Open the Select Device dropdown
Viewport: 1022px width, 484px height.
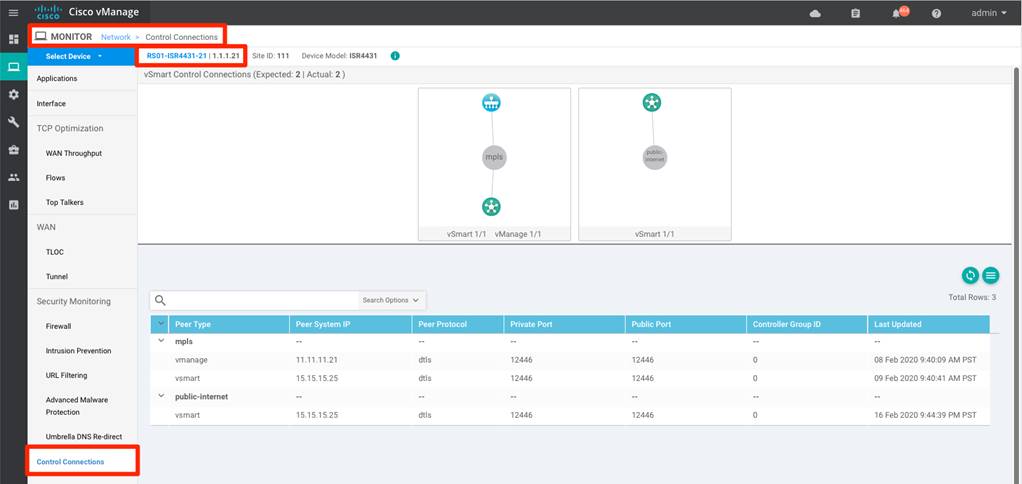point(81,57)
